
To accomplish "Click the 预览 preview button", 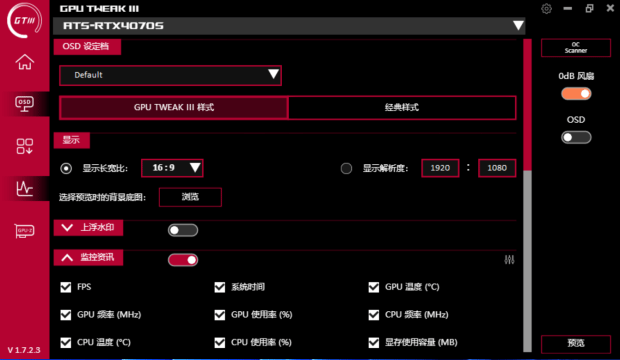I will pos(576,343).
